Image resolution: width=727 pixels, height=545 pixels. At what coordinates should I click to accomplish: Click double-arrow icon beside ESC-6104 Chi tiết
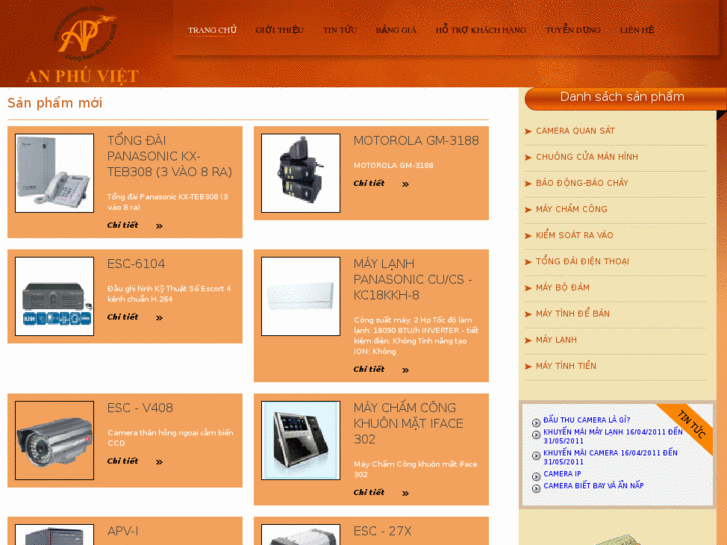click(x=159, y=318)
